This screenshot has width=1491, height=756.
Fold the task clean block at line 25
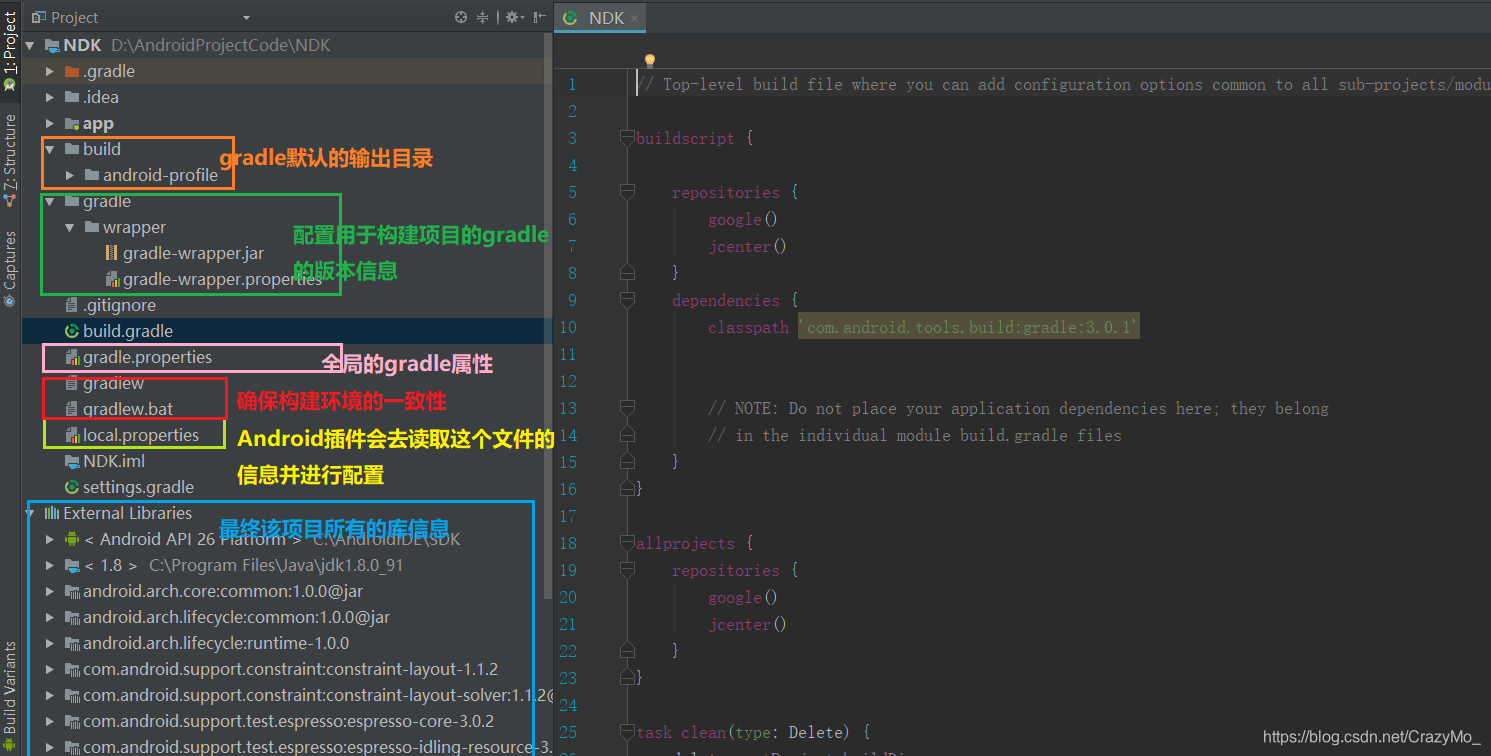pos(627,732)
